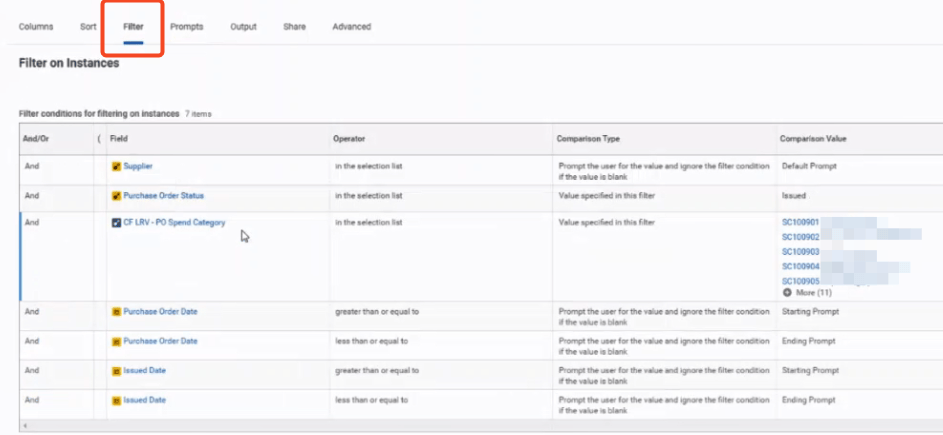This screenshot has width=943, height=435.
Task: Click the open parenthesis column header
Action: 99,139
